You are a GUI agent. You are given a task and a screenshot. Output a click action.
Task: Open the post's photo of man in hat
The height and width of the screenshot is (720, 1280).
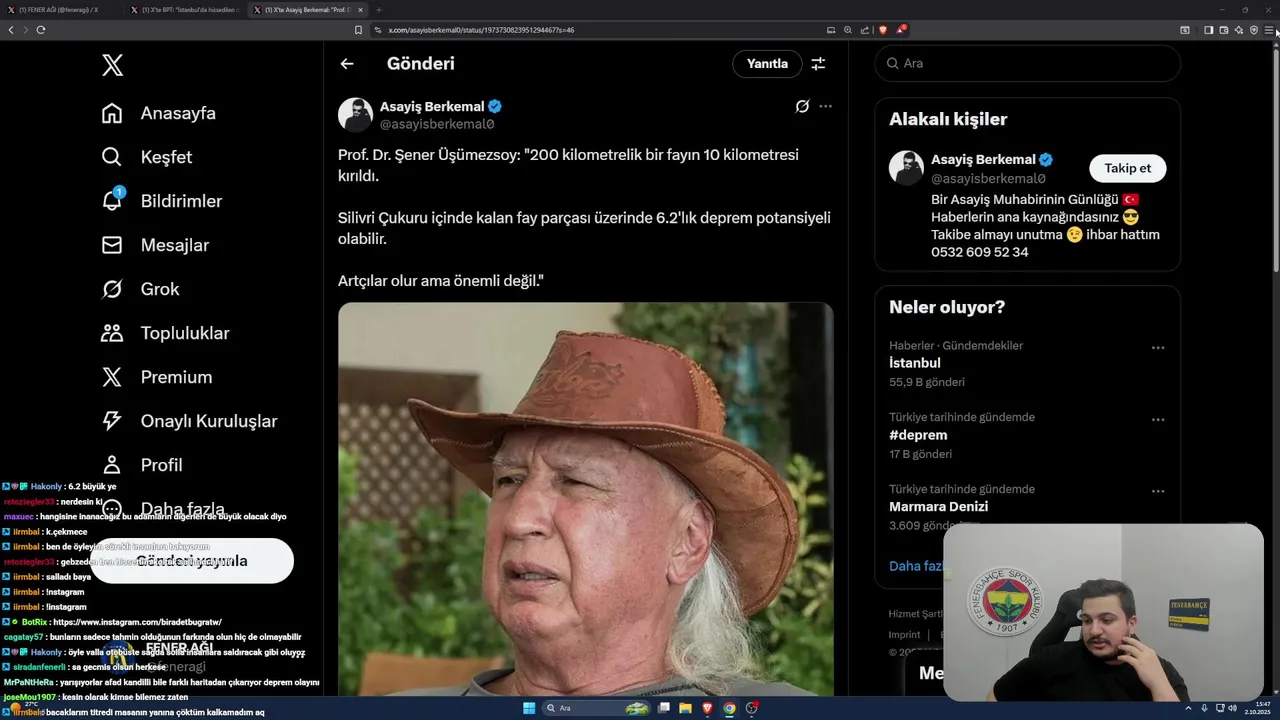tap(585, 500)
